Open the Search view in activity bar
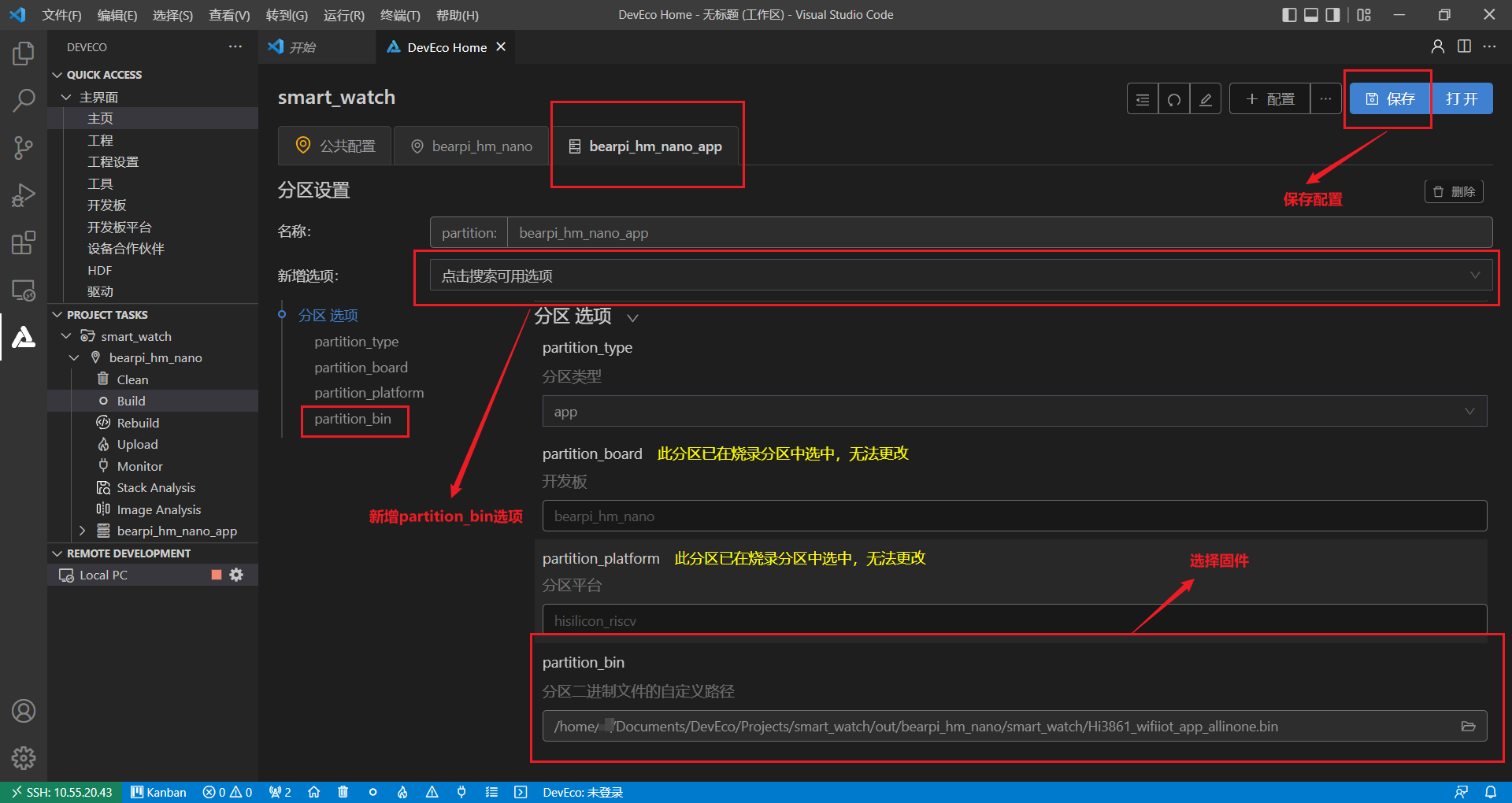 click(24, 100)
